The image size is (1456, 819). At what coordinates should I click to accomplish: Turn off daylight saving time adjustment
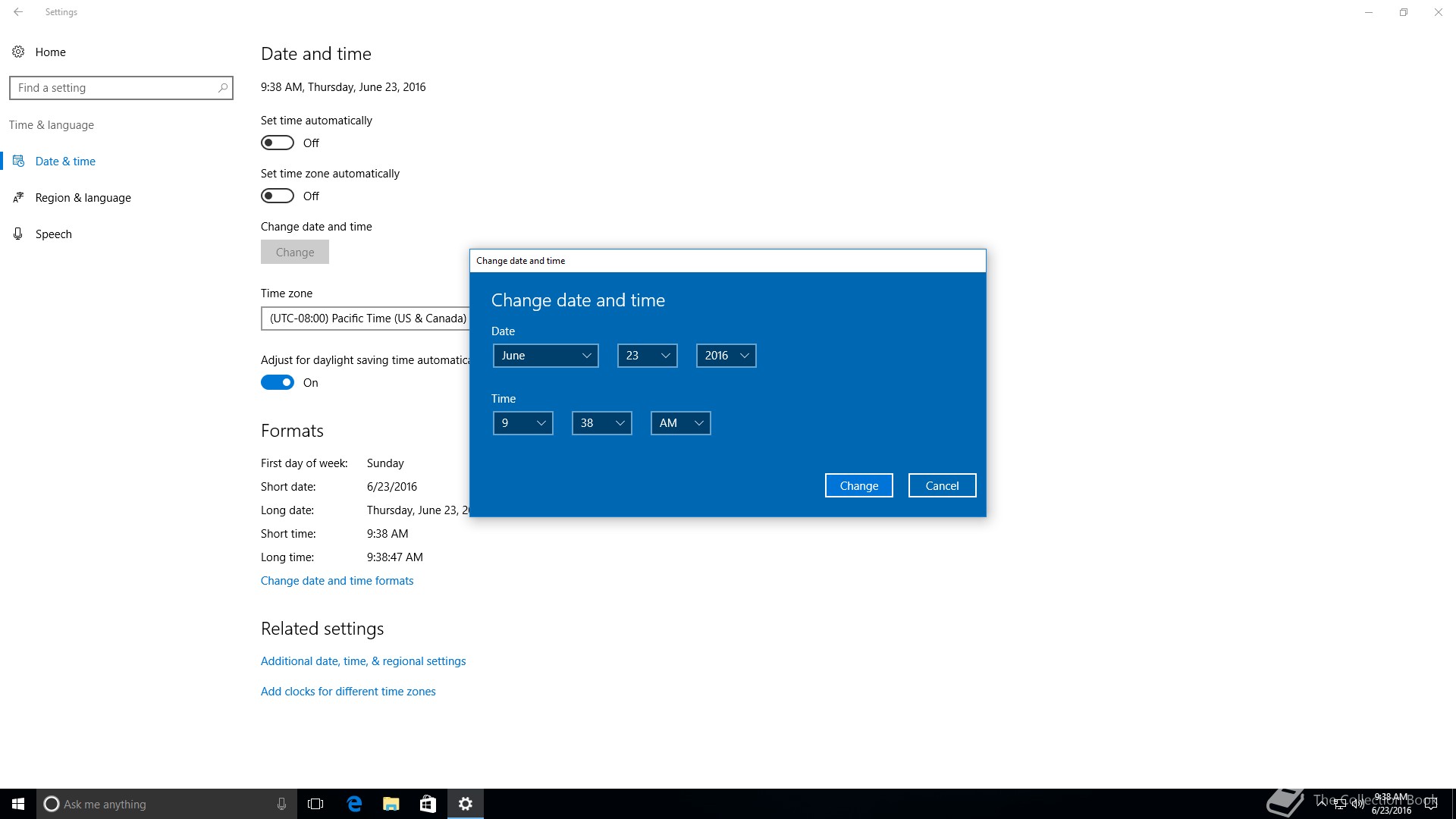point(278,382)
